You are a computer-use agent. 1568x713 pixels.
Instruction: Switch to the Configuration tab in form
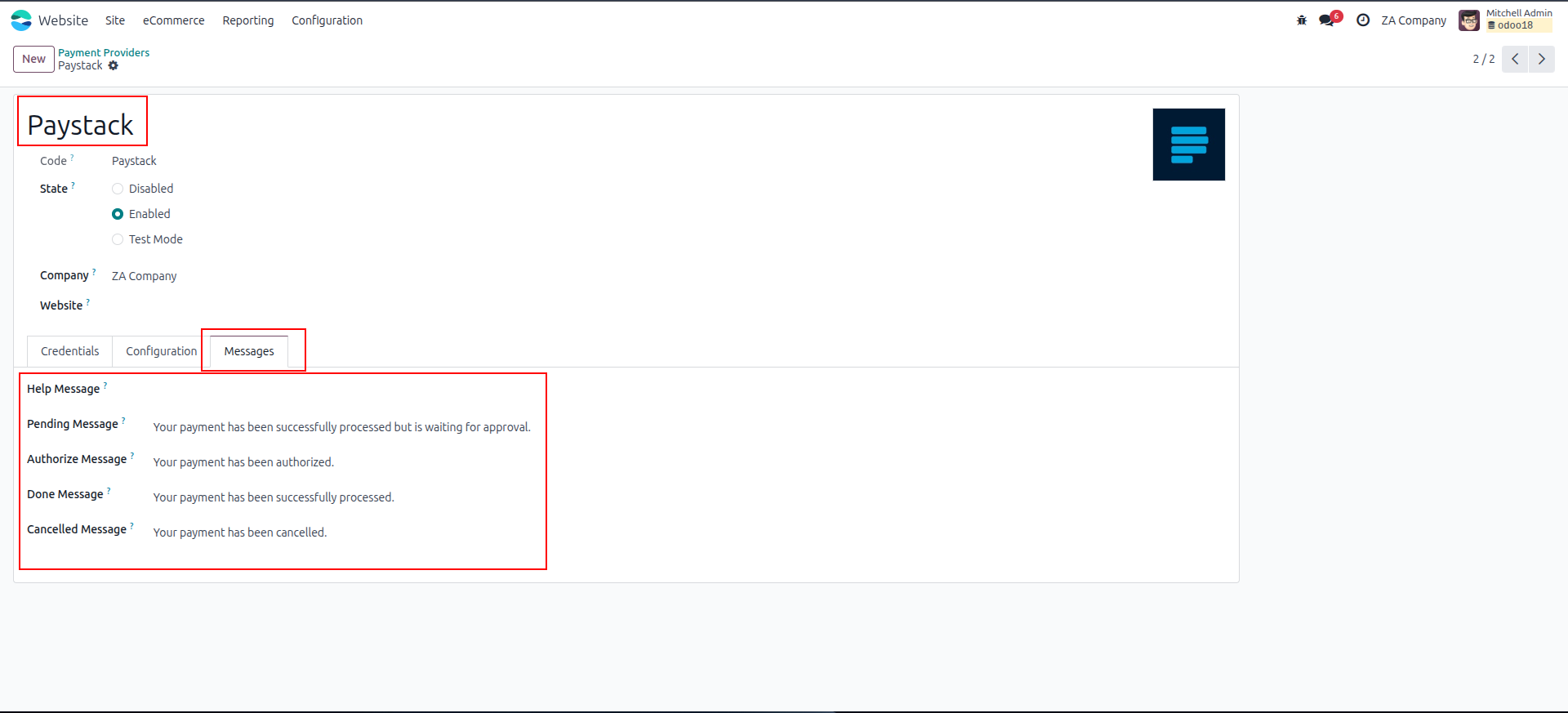coord(162,351)
